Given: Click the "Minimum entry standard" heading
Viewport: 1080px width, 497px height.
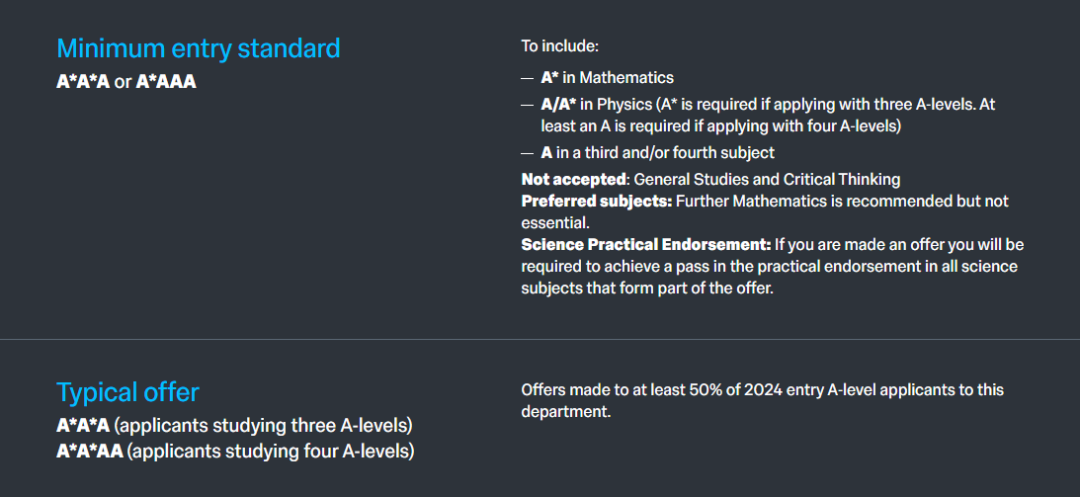Looking at the screenshot, I should pos(198,48).
